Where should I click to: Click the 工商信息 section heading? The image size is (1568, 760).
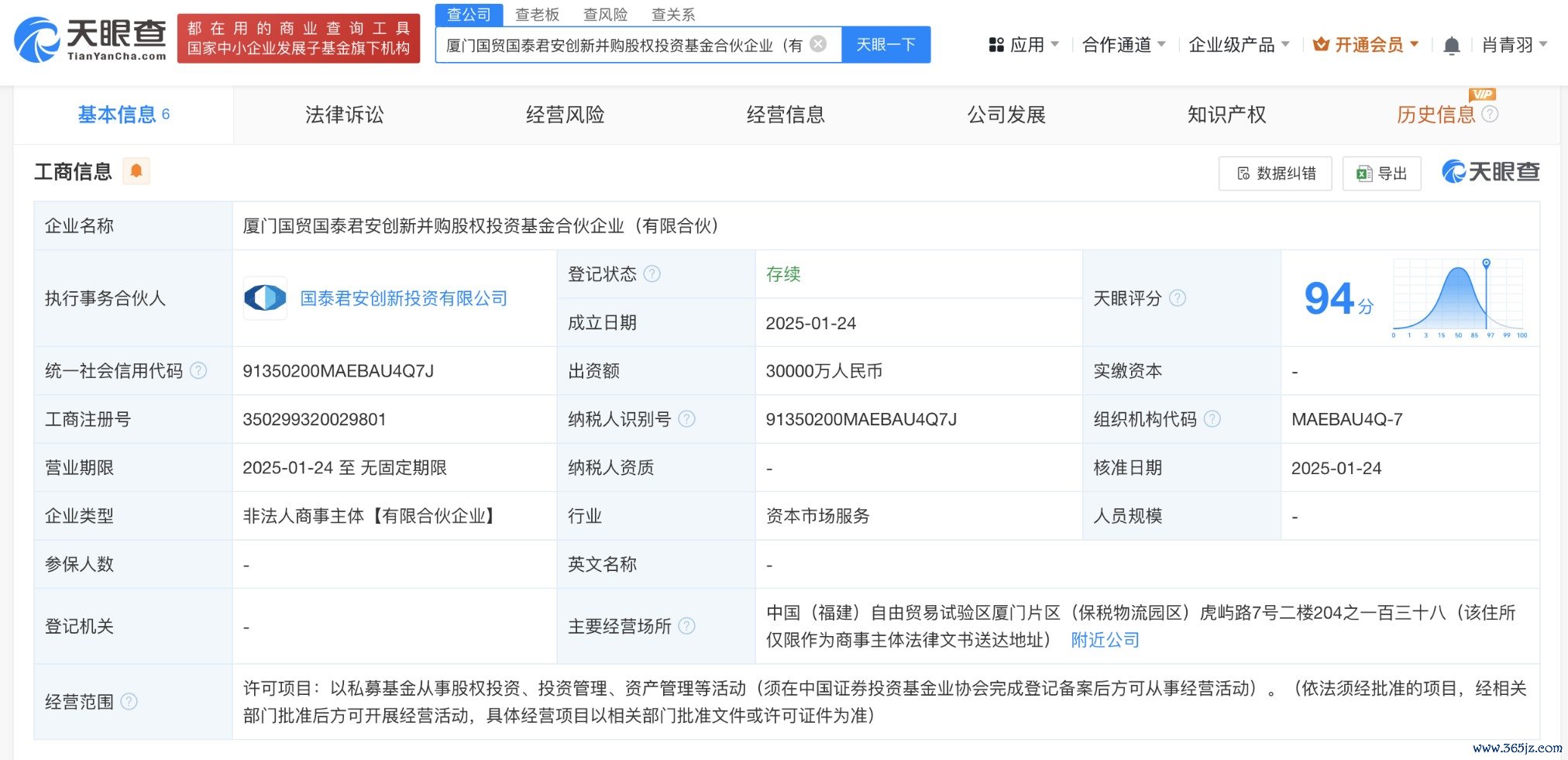pos(73,171)
